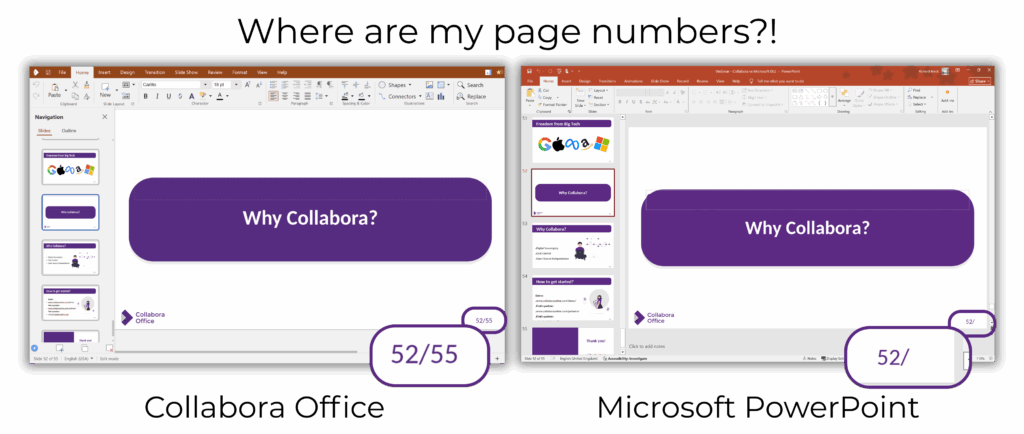This screenshot has width=1024, height=434.
Task: Click the New slide icon in Collabora
Action: pos(105,91)
